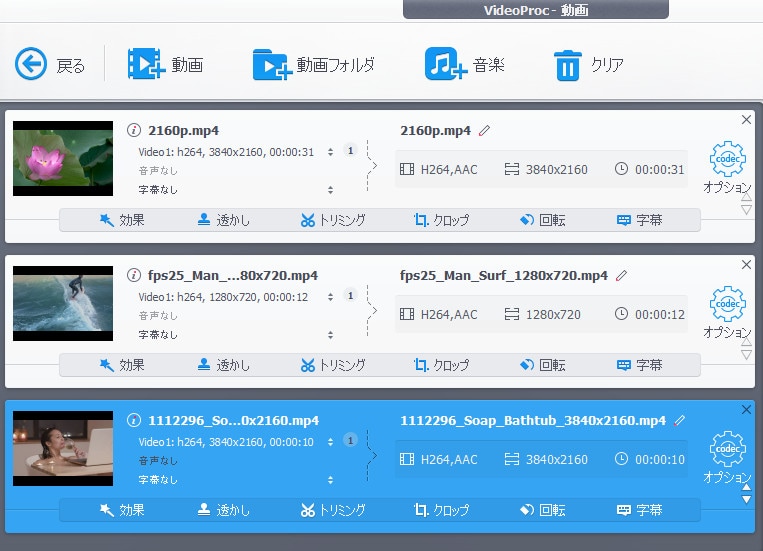Open クロップ crop for Soap_Bathtub video
This screenshot has height=551, width=763.
pyautogui.click(x=441, y=510)
